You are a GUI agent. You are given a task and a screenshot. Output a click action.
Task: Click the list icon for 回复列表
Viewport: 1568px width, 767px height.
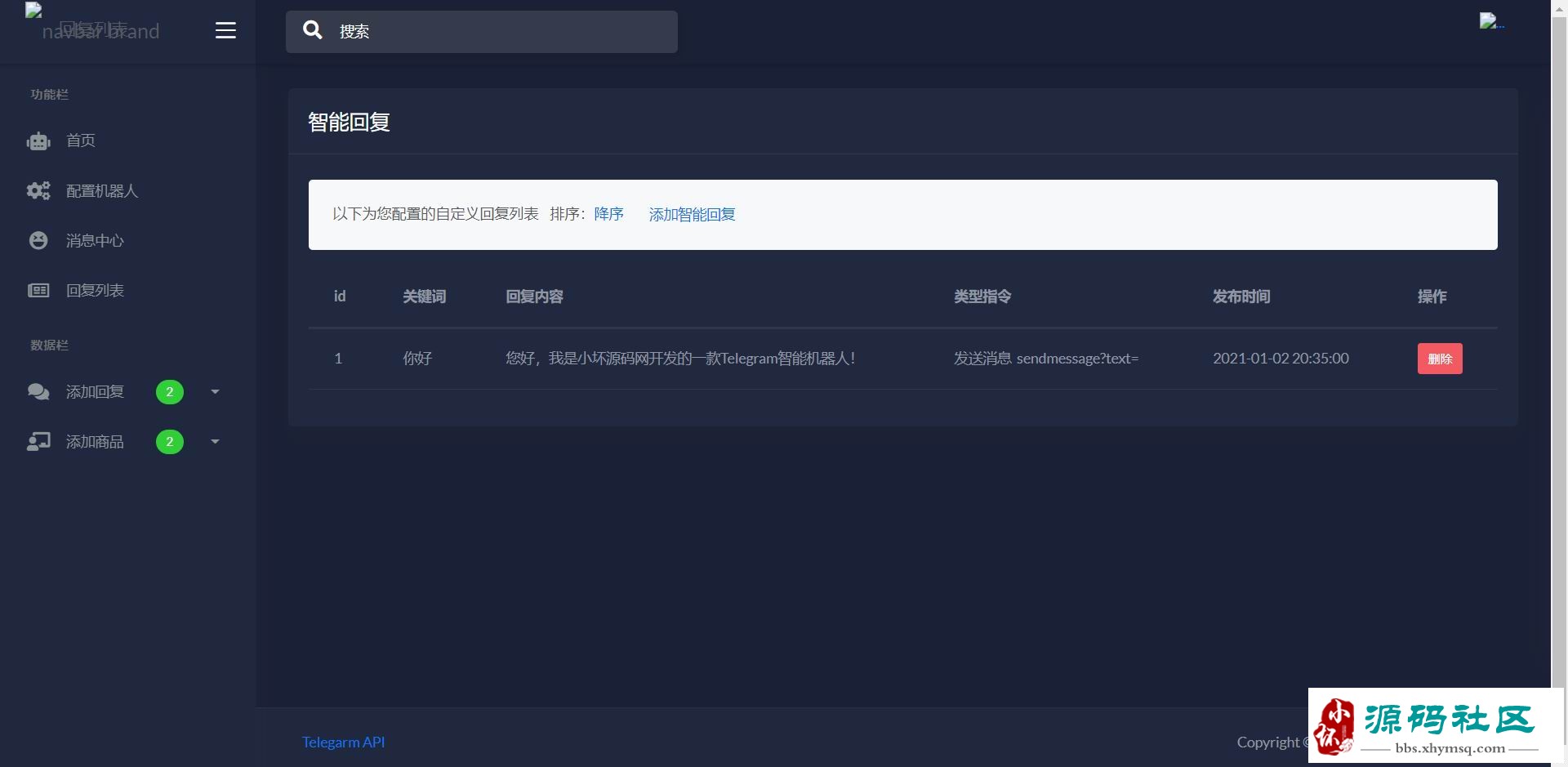[x=38, y=291]
